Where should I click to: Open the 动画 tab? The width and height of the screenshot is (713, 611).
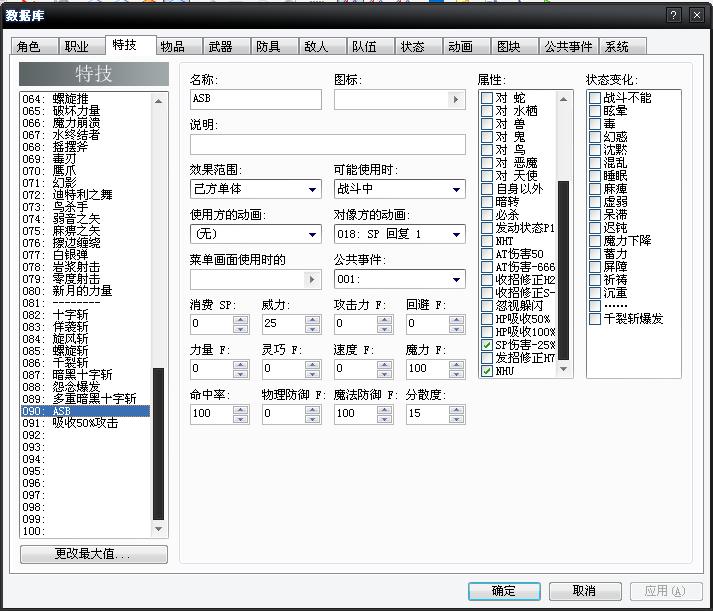click(467, 46)
